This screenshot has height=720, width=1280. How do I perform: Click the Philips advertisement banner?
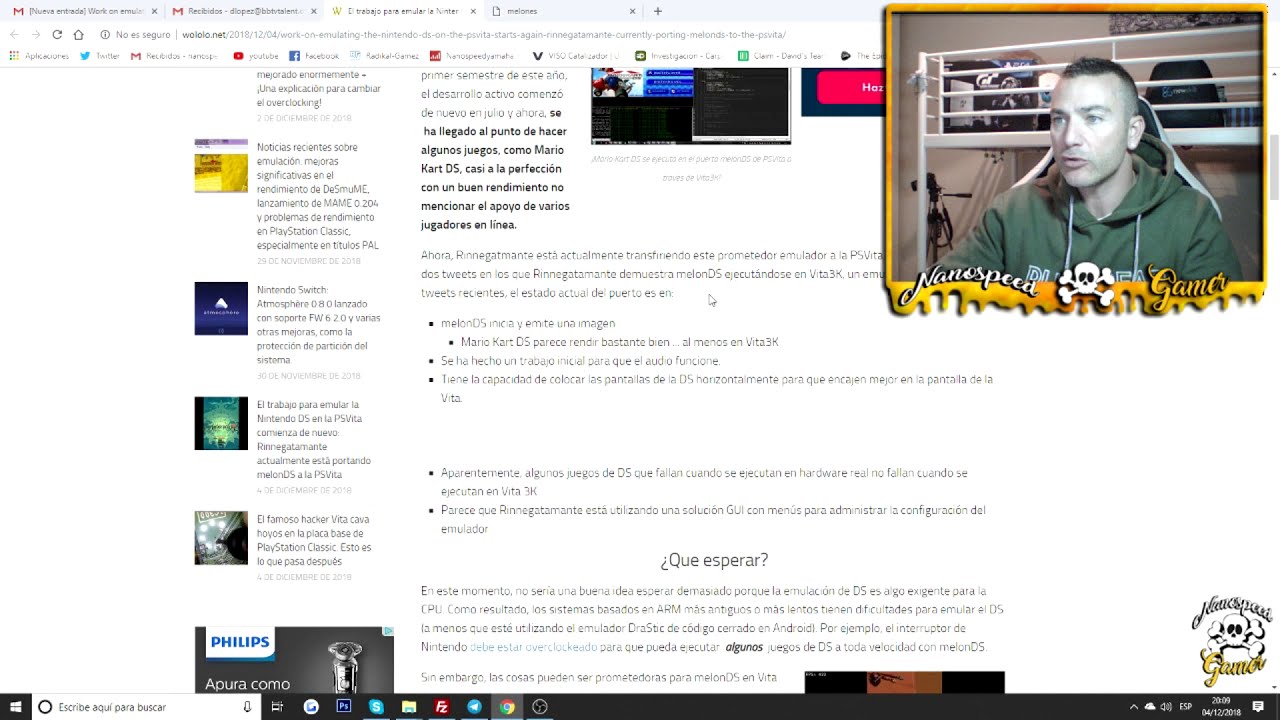click(x=294, y=660)
